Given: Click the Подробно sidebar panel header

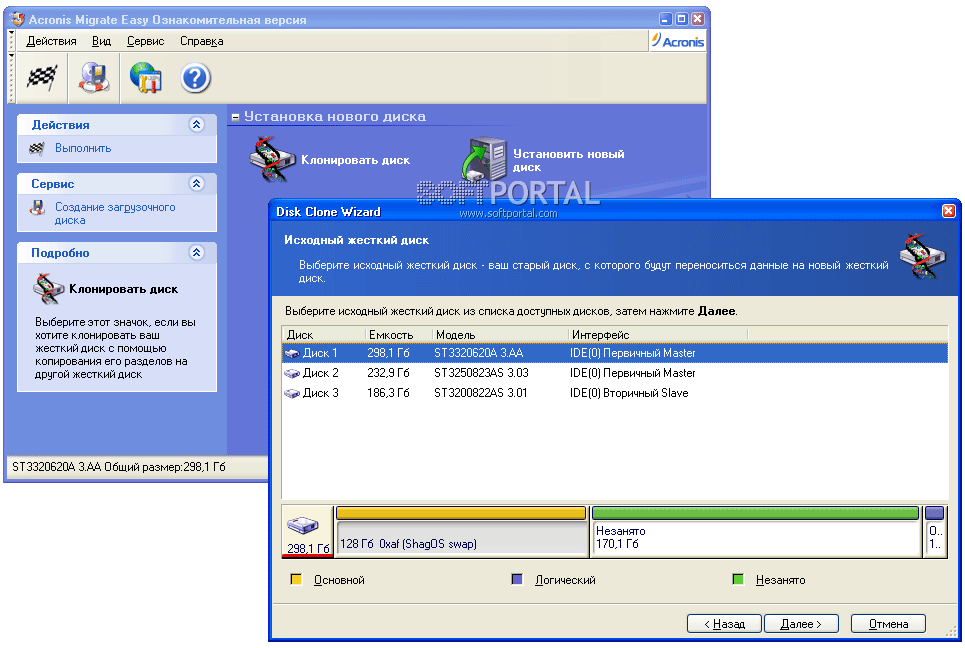Looking at the screenshot, I should click(117, 252).
